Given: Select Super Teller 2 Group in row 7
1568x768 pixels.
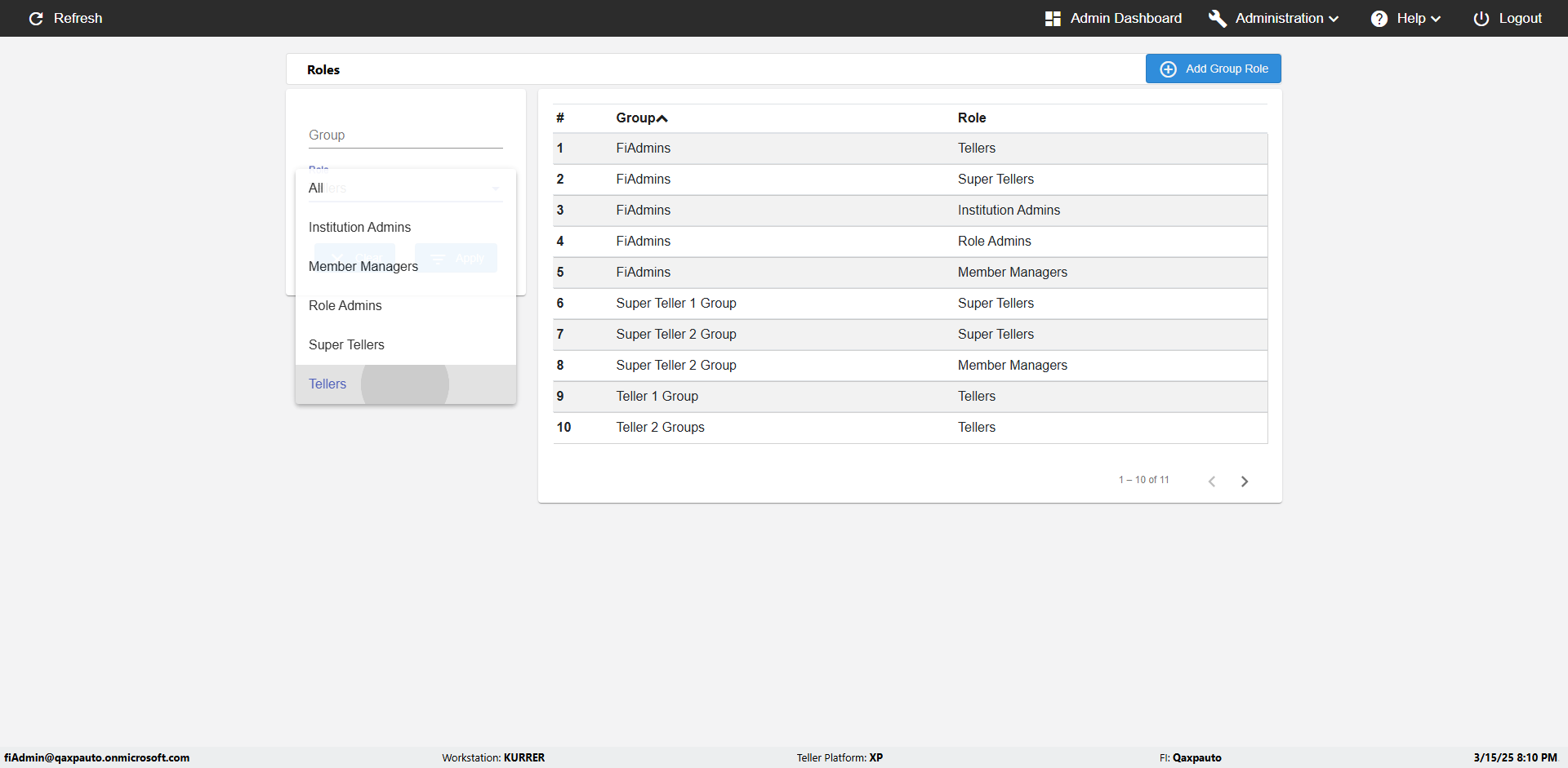Looking at the screenshot, I should pos(676,335).
